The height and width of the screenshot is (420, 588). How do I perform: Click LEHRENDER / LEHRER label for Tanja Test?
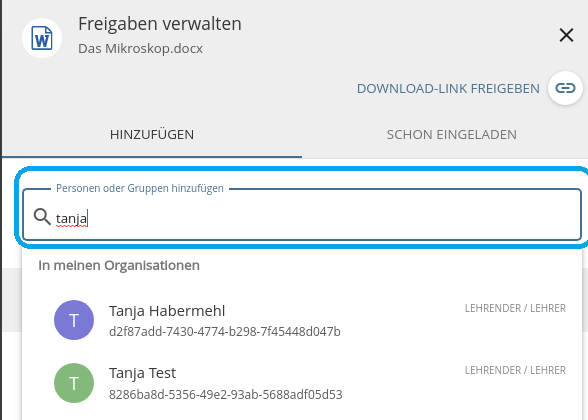[x=515, y=370]
